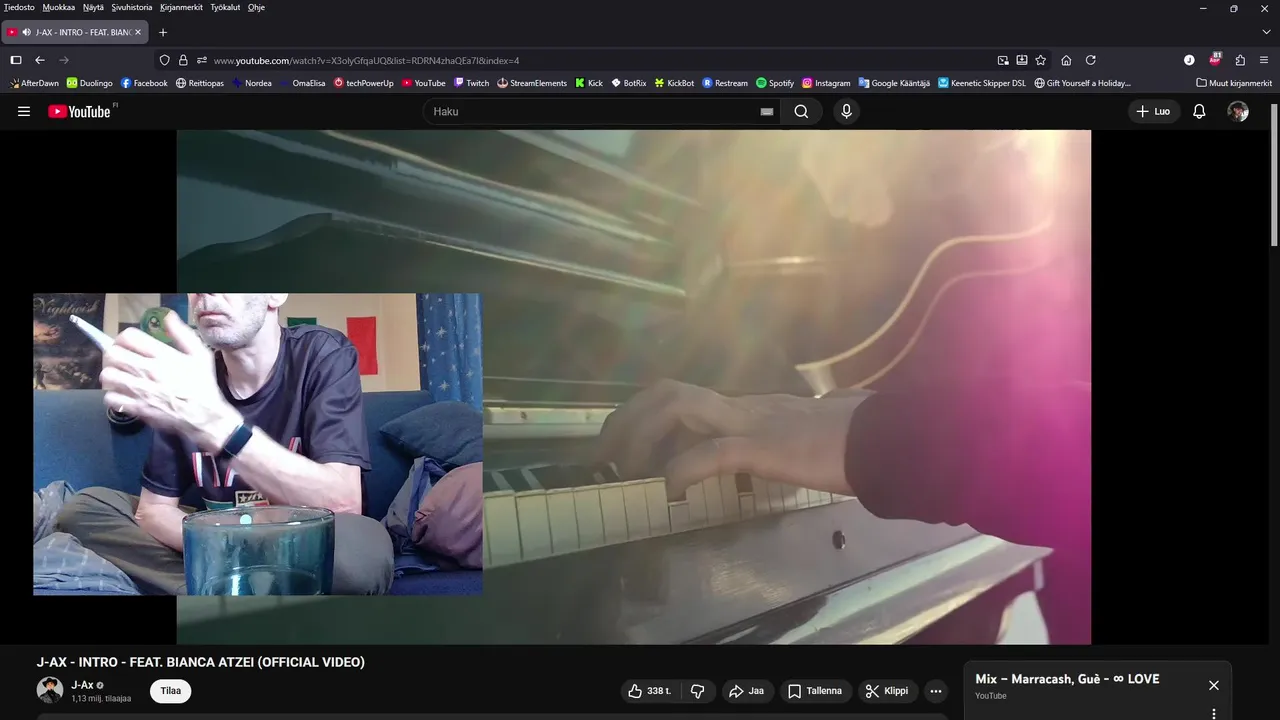Open Facebook bookmark

point(144,83)
